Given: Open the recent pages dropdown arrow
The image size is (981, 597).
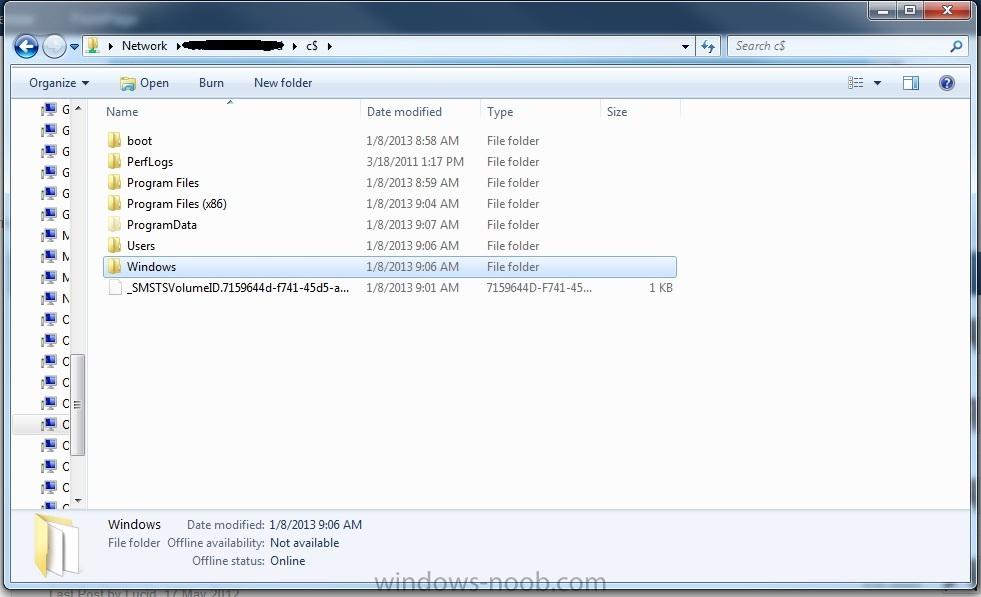Looking at the screenshot, I should pos(74,46).
